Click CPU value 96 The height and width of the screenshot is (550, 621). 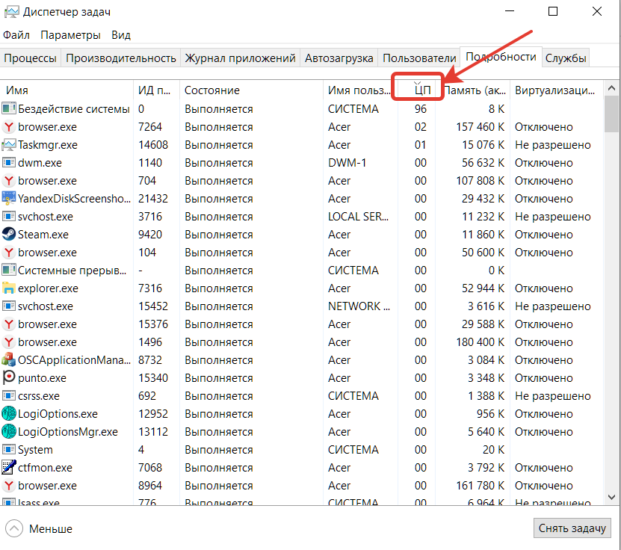(421, 109)
